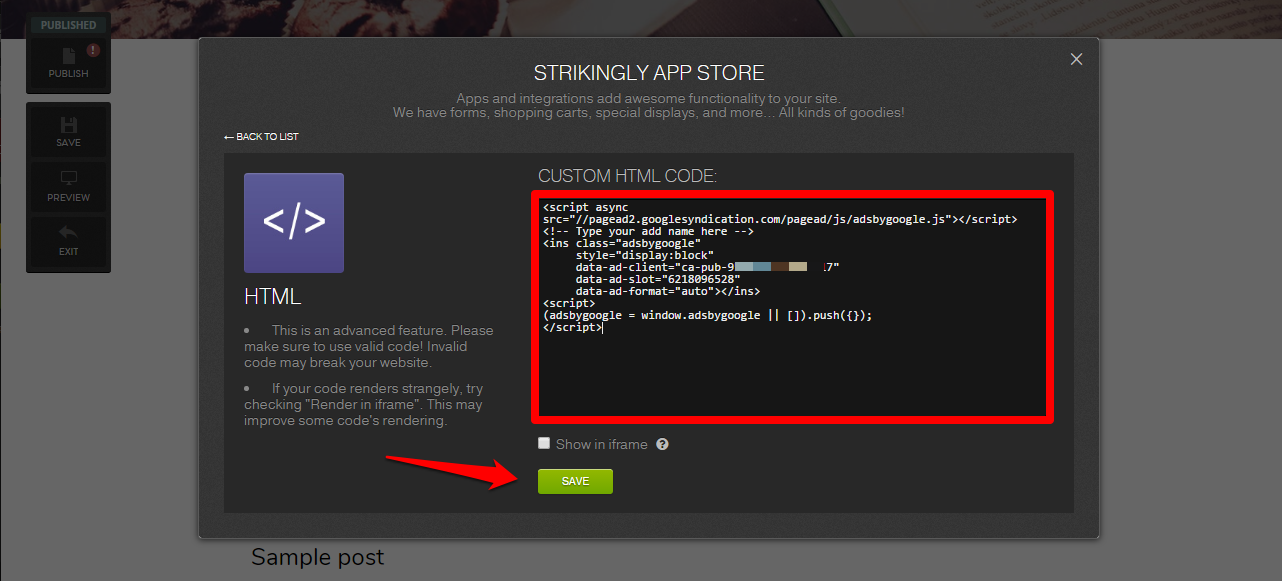The width and height of the screenshot is (1282, 581).
Task: Close the Strikingly App Store dialog
Action: [x=1076, y=59]
